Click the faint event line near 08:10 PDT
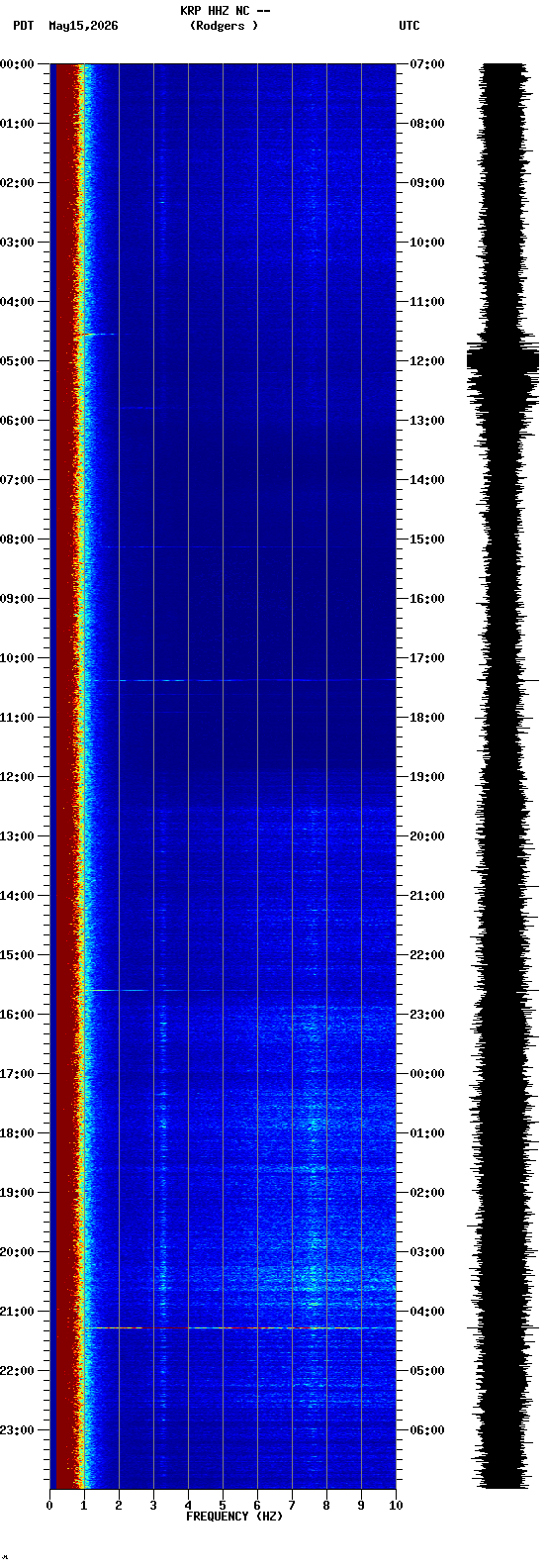Image resolution: width=546 pixels, height=1568 pixels. 213,546
